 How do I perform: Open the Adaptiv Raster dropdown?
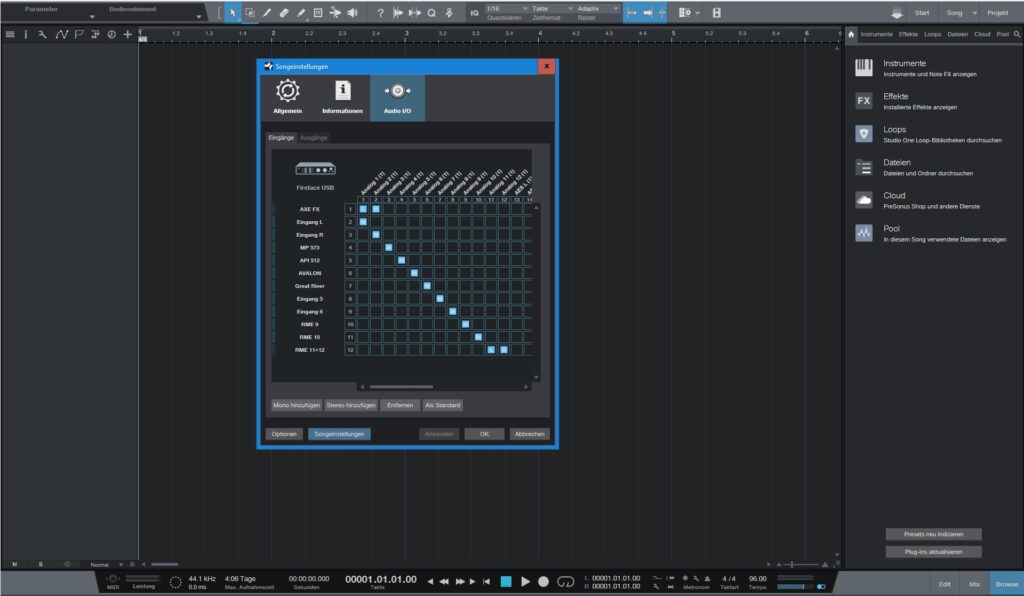597,8
